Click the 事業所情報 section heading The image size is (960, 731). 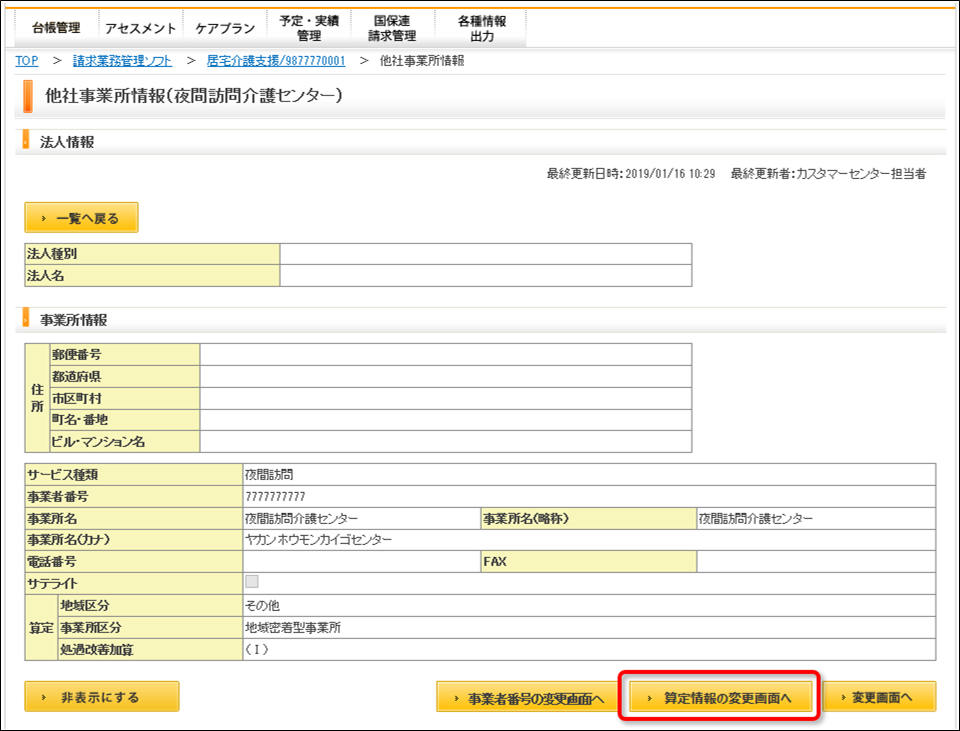click(73, 320)
